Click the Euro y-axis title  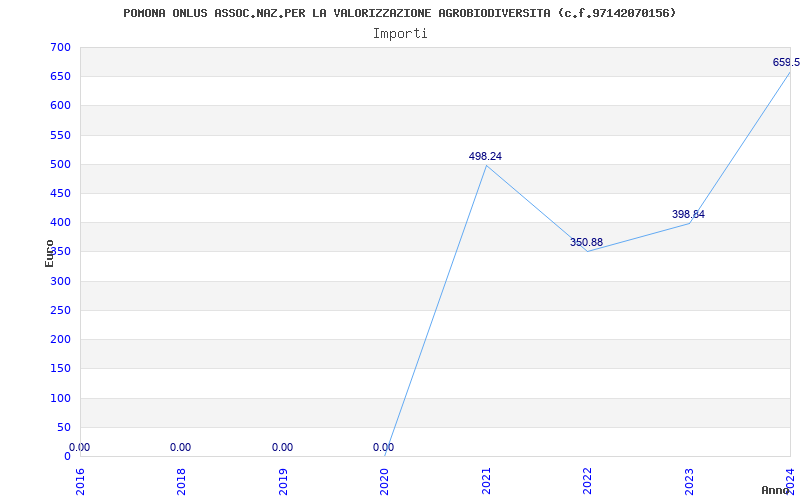pyautogui.click(x=49, y=253)
